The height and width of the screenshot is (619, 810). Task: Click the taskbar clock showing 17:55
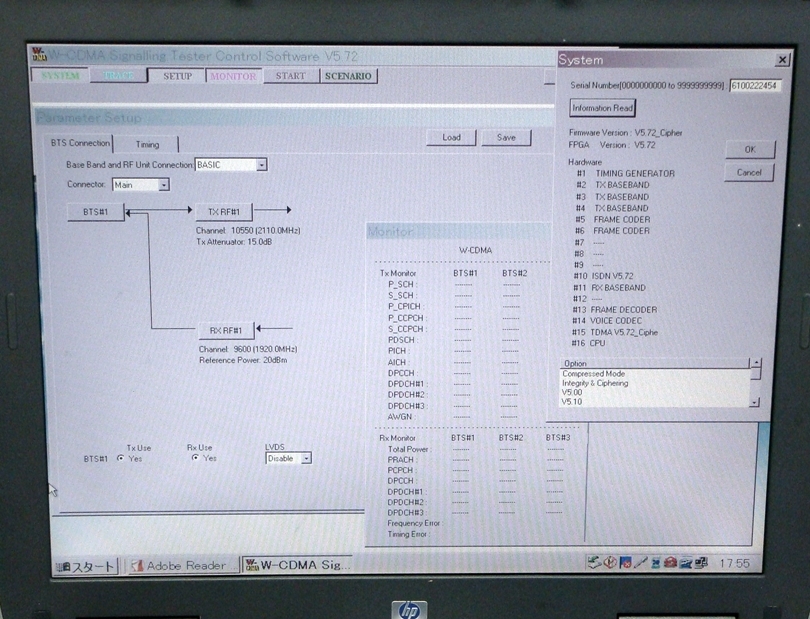pos(734,563)
